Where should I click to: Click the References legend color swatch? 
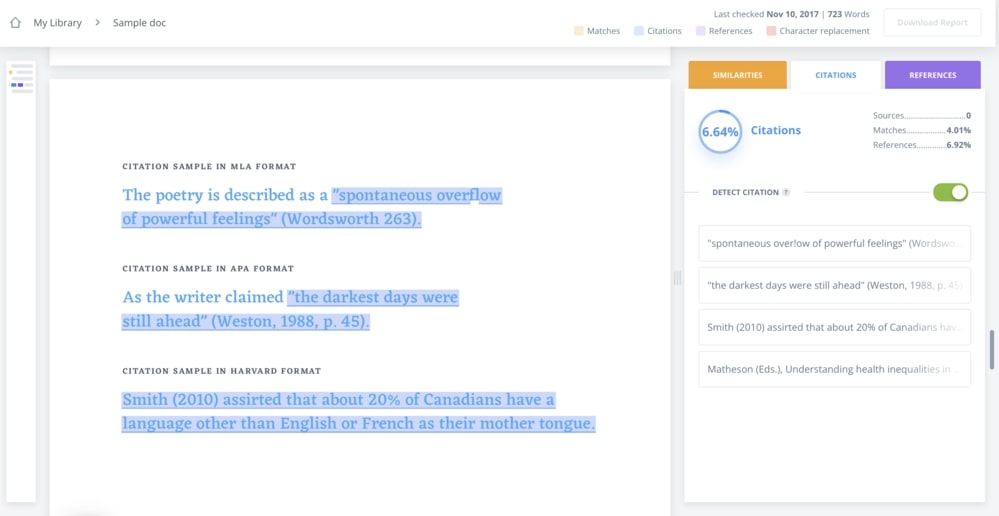click(x=700, y=31)
